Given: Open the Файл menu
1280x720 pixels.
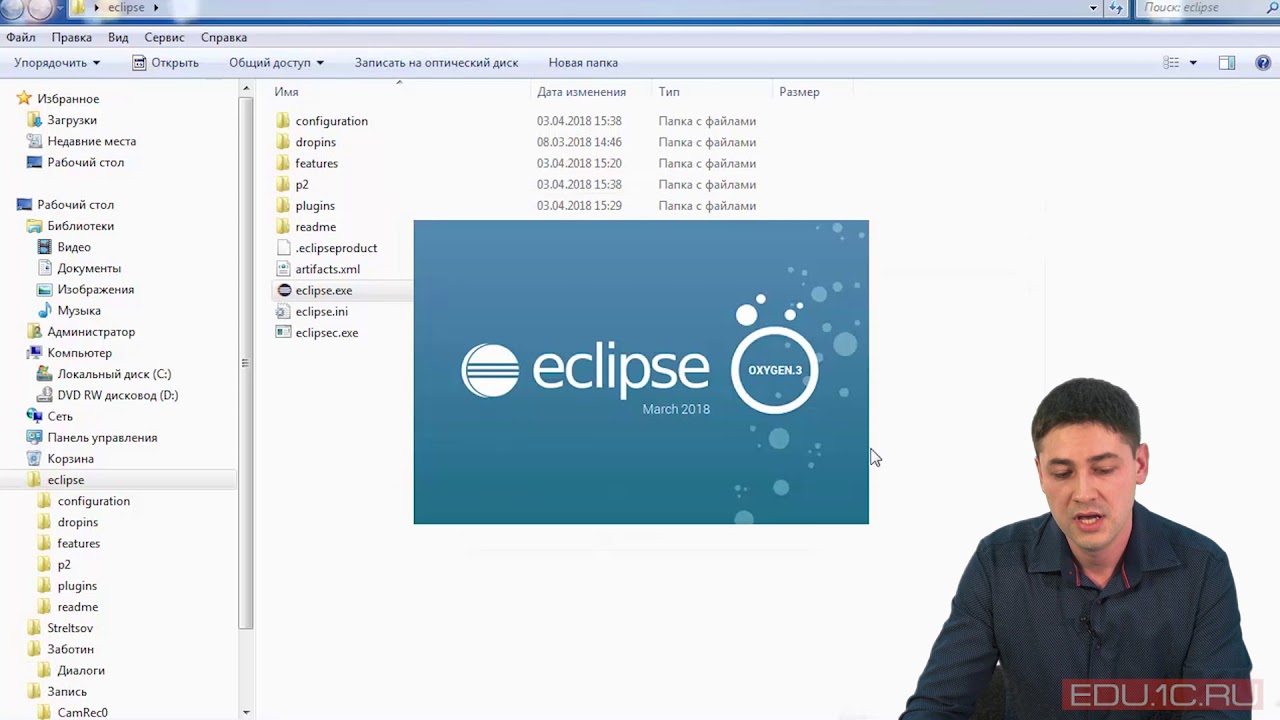Looking at the screenshot, I should tap(21, 37).
